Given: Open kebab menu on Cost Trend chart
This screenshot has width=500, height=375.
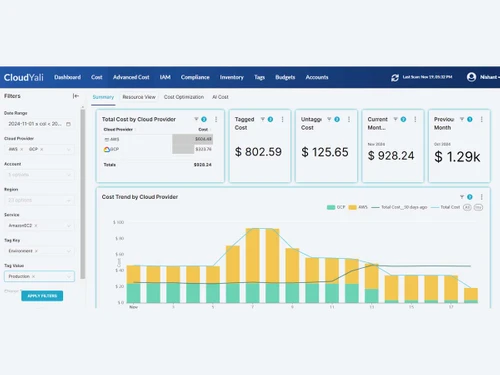Looking at the screenshot, I should coord(482,197).
